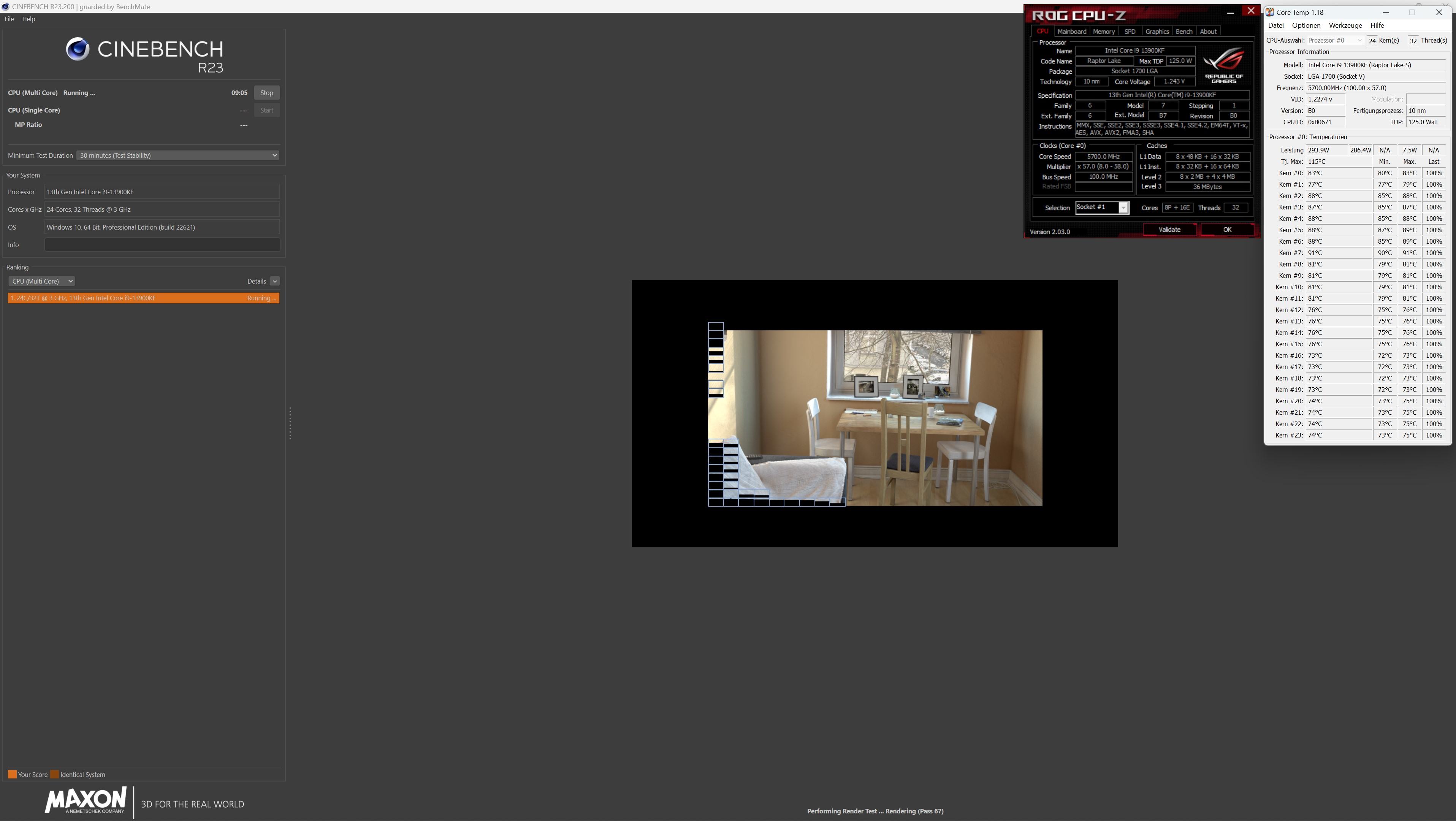Open the CPU (Multi Core) ranking dropdown
Viewport: 1456px width, 821px height.
click(42, 281)
